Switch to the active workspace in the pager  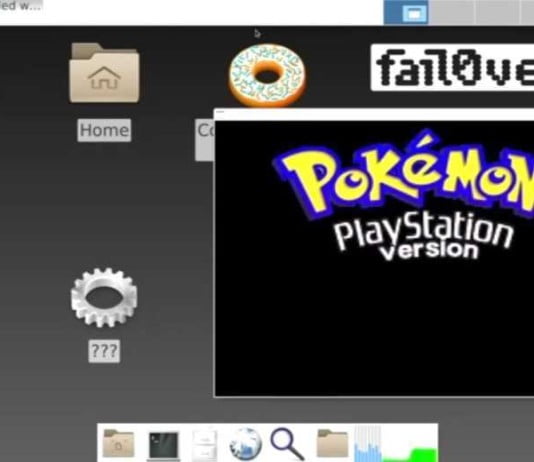point(406,12)
